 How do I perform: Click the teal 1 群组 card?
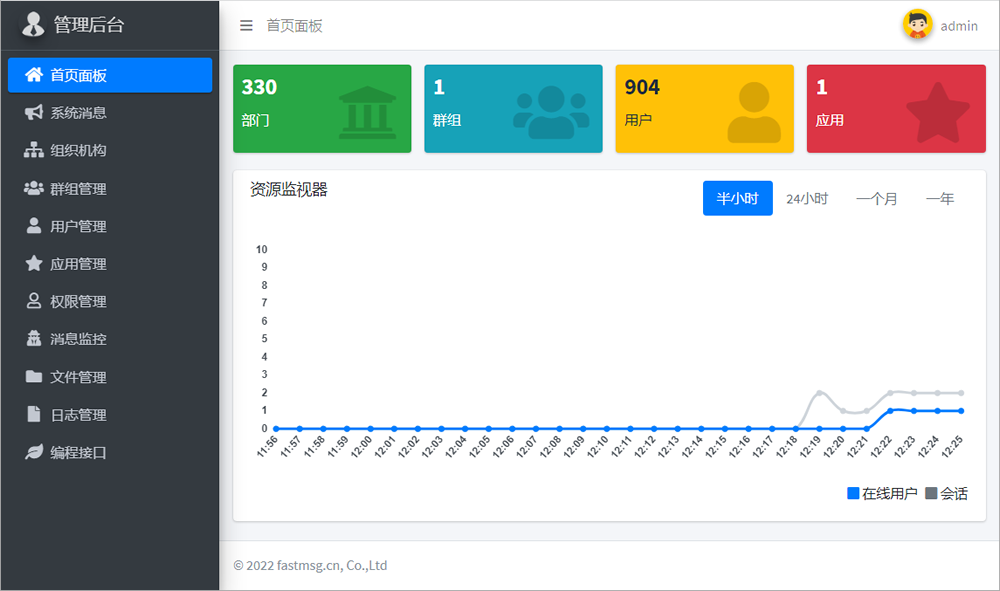coord(513,108)
